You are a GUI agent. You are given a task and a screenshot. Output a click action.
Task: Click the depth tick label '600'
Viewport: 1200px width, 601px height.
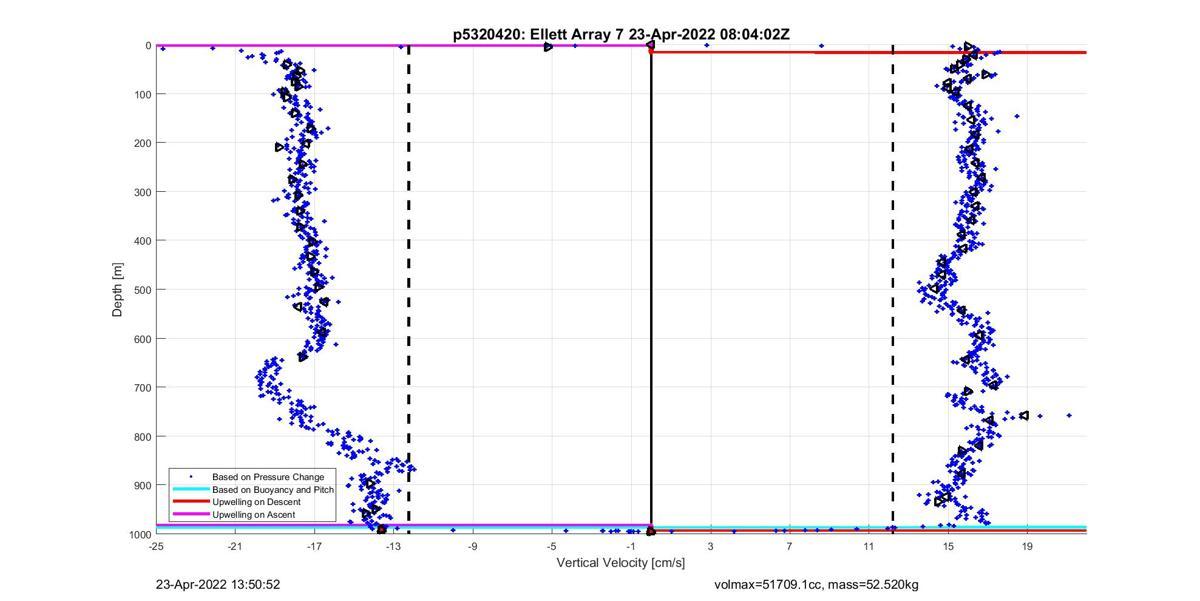tap(142, 339)
